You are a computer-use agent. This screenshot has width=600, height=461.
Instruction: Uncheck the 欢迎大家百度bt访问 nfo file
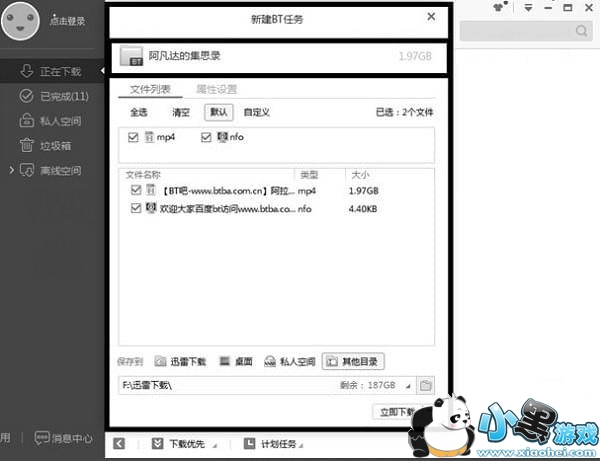136,208
